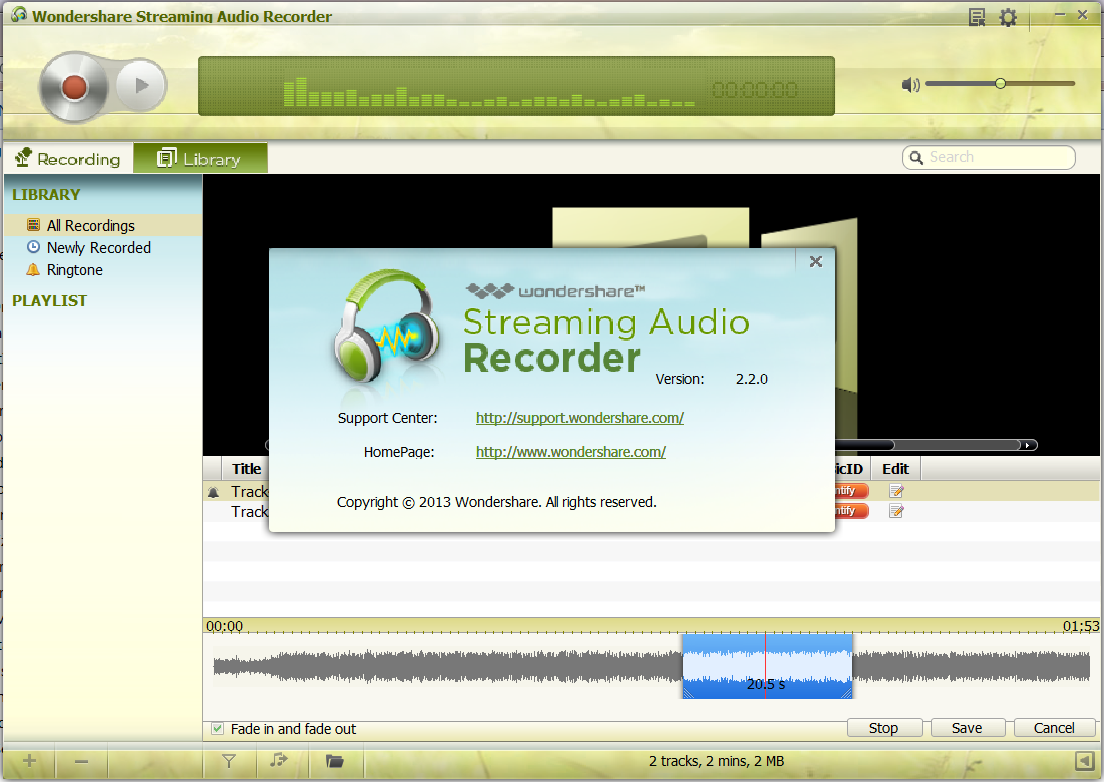1104x782 pixels.
Task: Open settings with the gear icon
Action: click(x=1008, y=17)
